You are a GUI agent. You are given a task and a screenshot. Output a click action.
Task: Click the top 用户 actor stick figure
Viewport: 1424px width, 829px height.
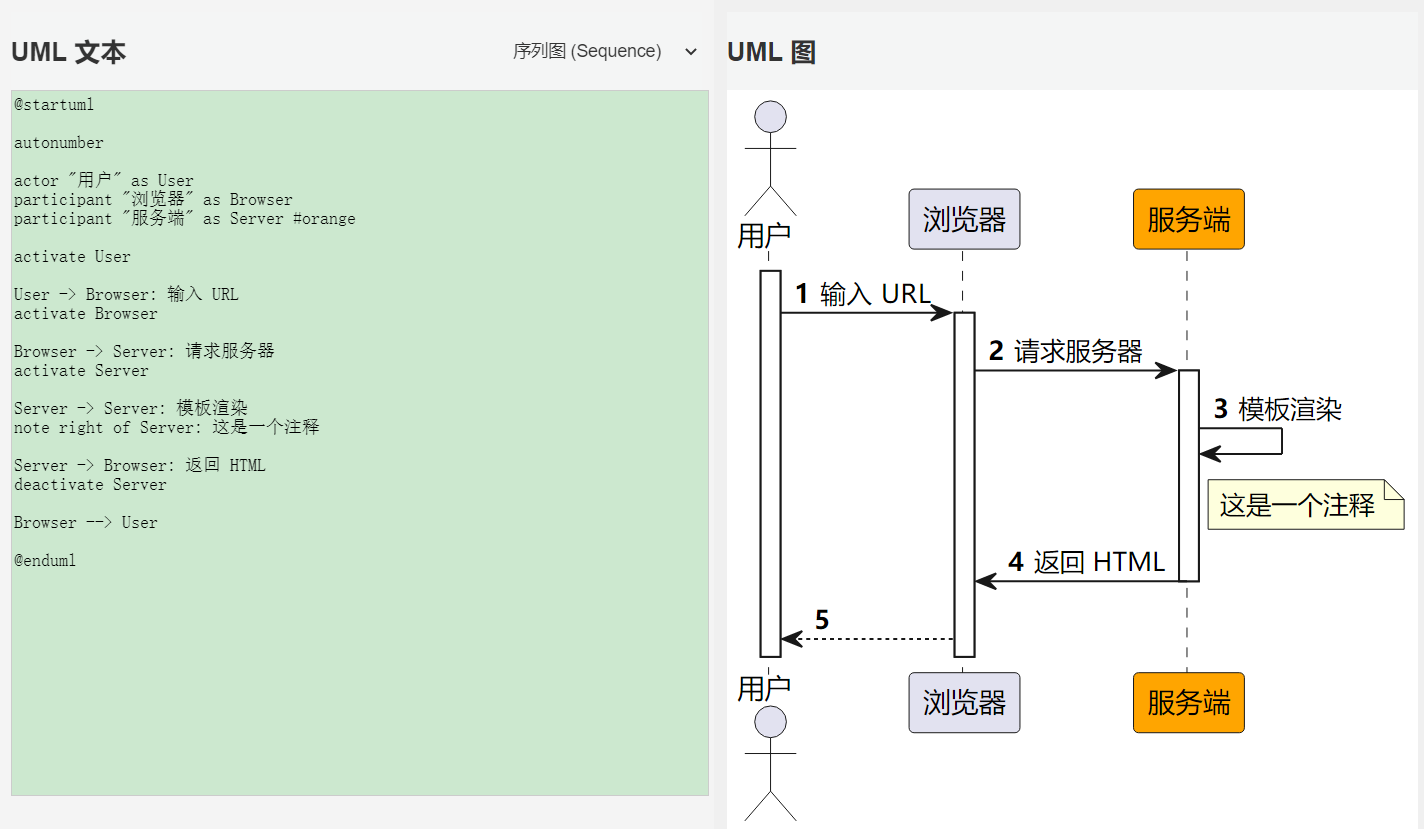tap(770, 158)
